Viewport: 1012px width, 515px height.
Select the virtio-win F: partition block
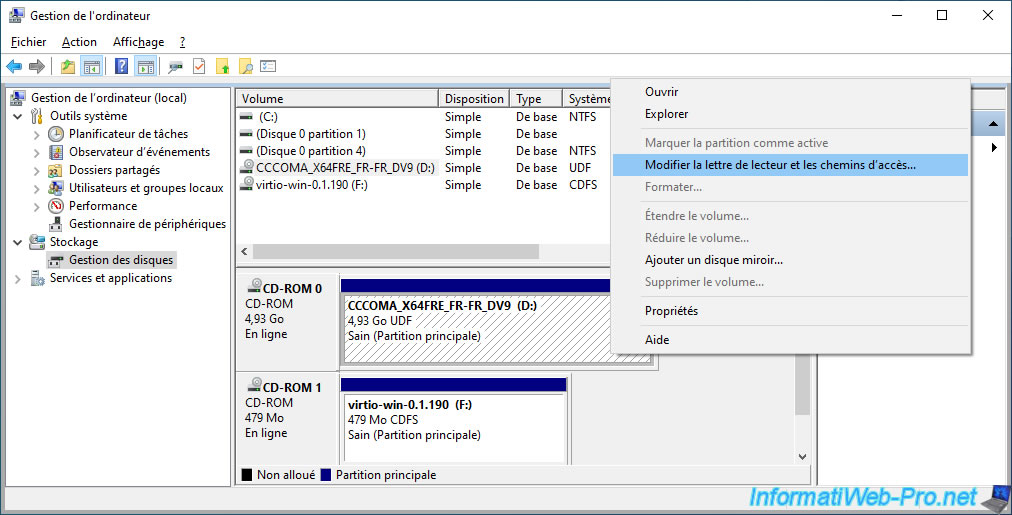[454, 428]
